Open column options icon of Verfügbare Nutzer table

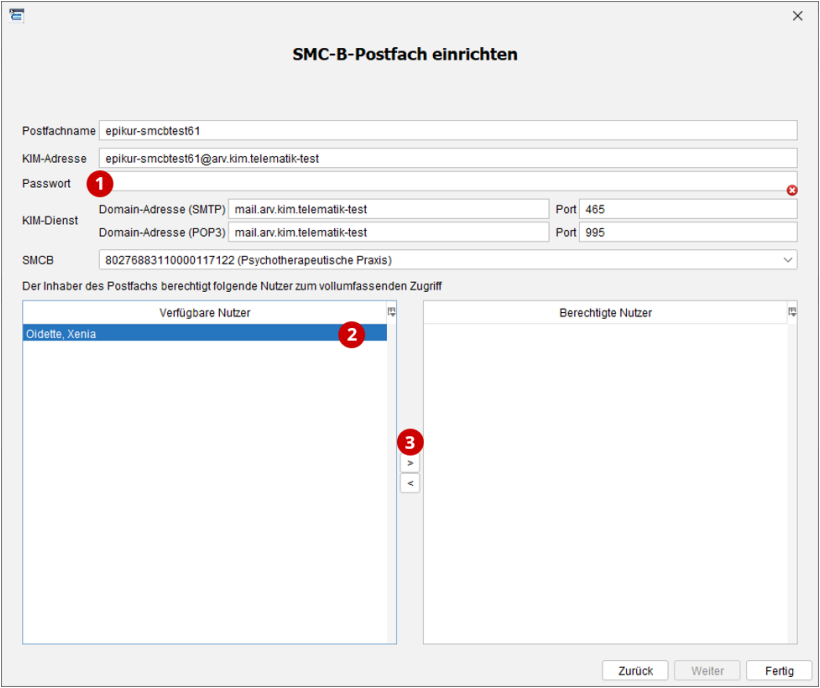click(x=392, y=312)
